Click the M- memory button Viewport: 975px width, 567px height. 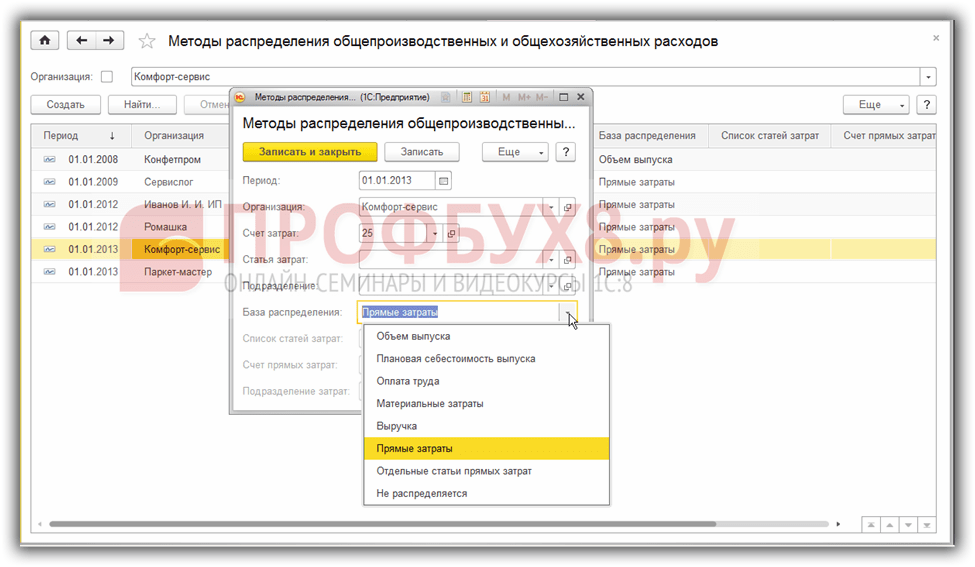(542, 97)
